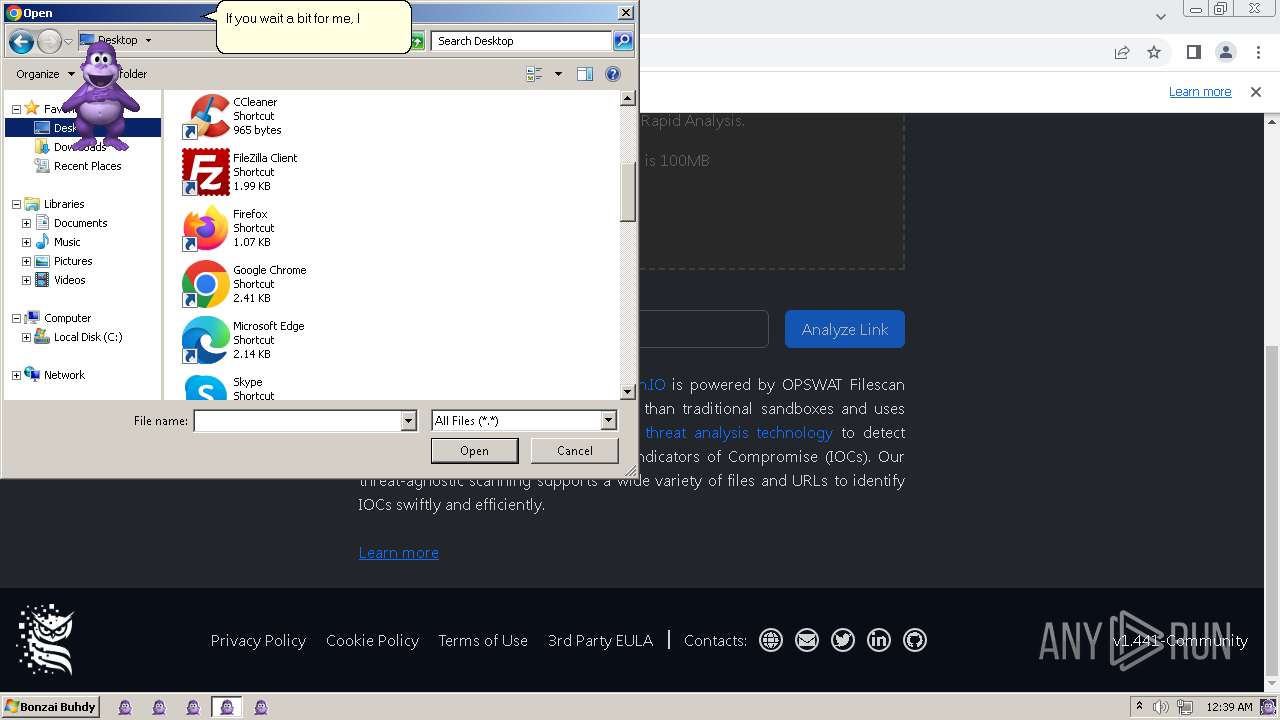Image resolution: width=1280 pixels, height=720 pixels.
Task: Open Chrome profile avatar icon
Action: 1226,52
